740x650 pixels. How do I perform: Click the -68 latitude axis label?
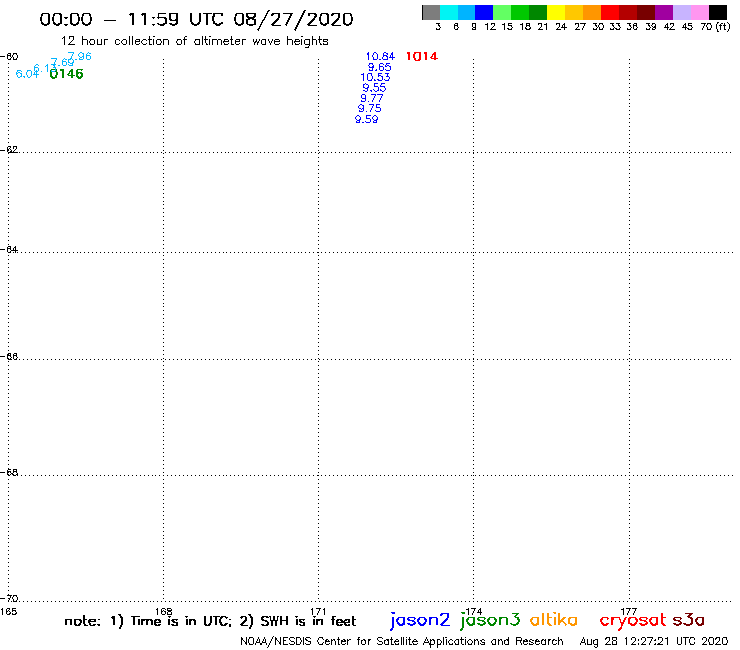(x=9, y=473)
